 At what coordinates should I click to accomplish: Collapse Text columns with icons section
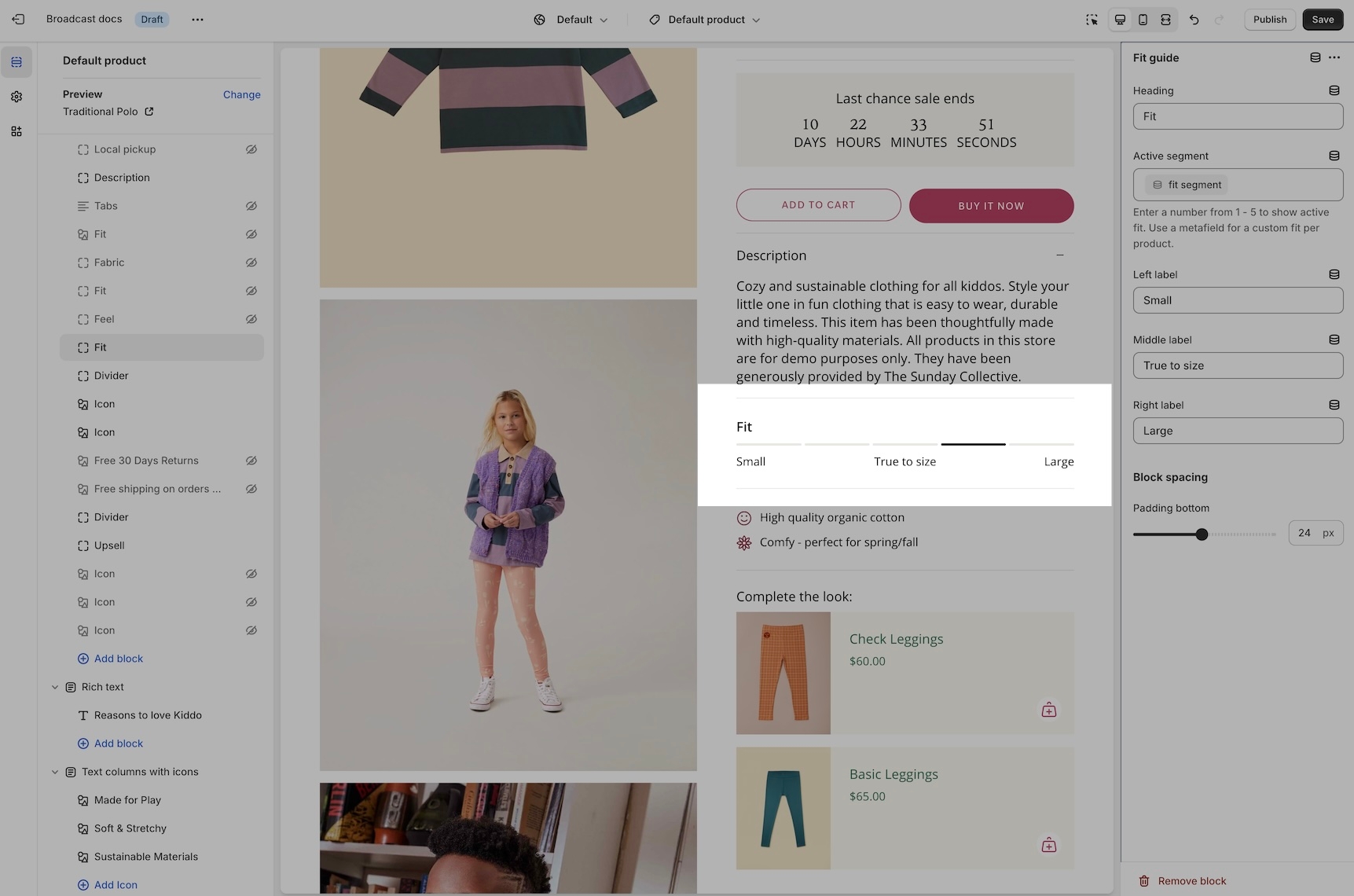(55, 772)
